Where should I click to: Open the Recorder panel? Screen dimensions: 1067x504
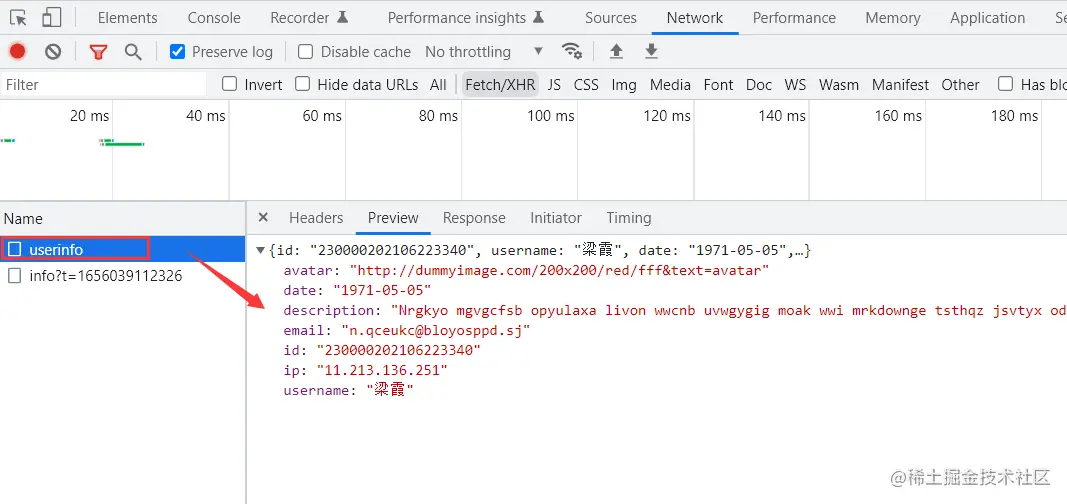(310, 18)
